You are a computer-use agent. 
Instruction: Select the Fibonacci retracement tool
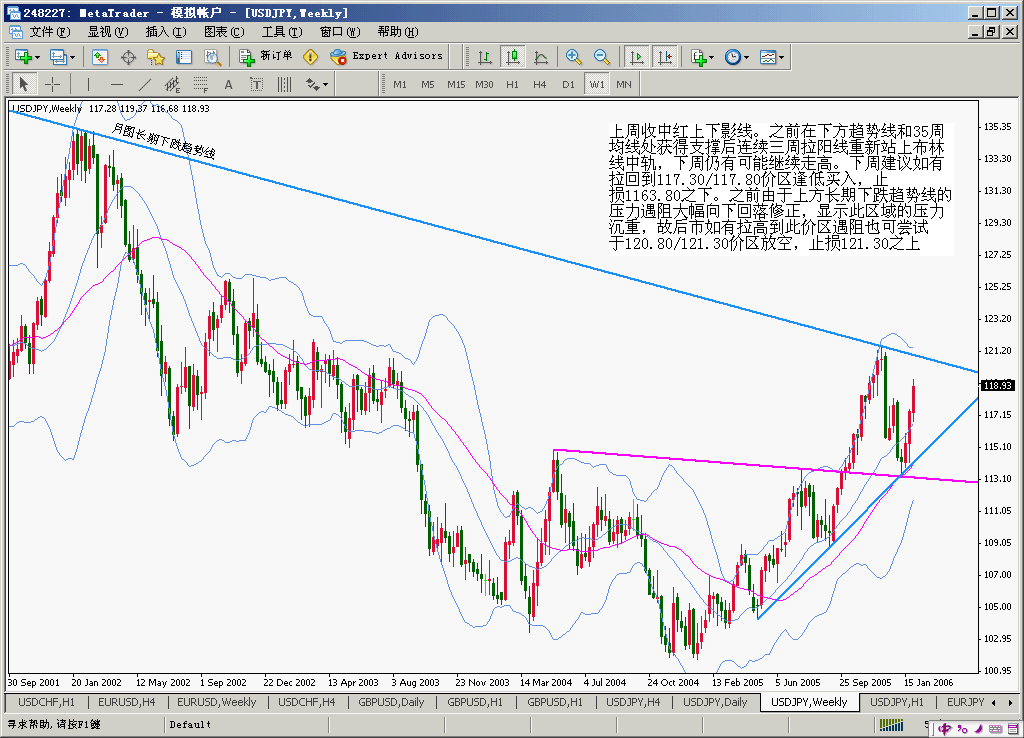coord(200,84)
